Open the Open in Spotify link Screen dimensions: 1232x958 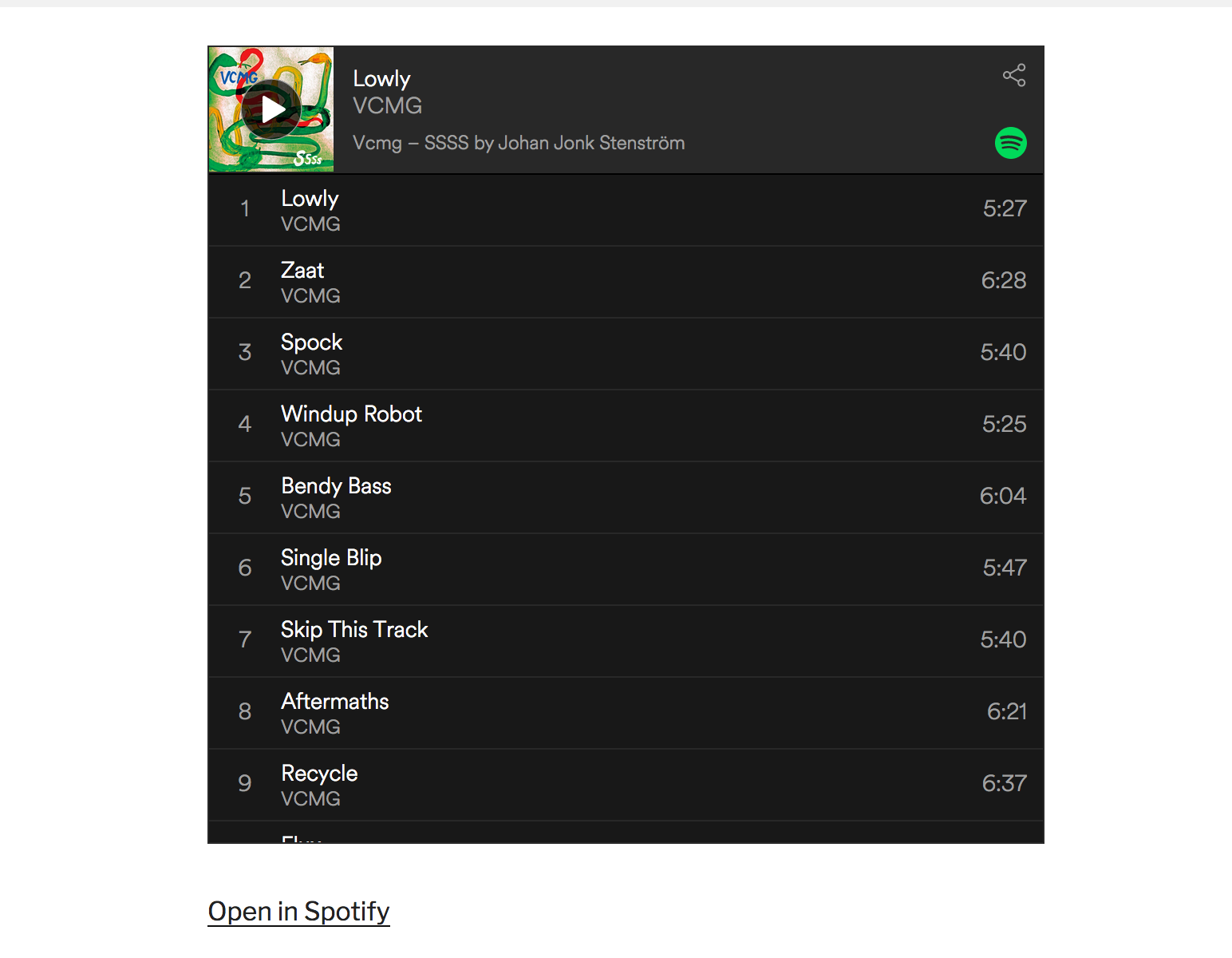tap(298, 911)
